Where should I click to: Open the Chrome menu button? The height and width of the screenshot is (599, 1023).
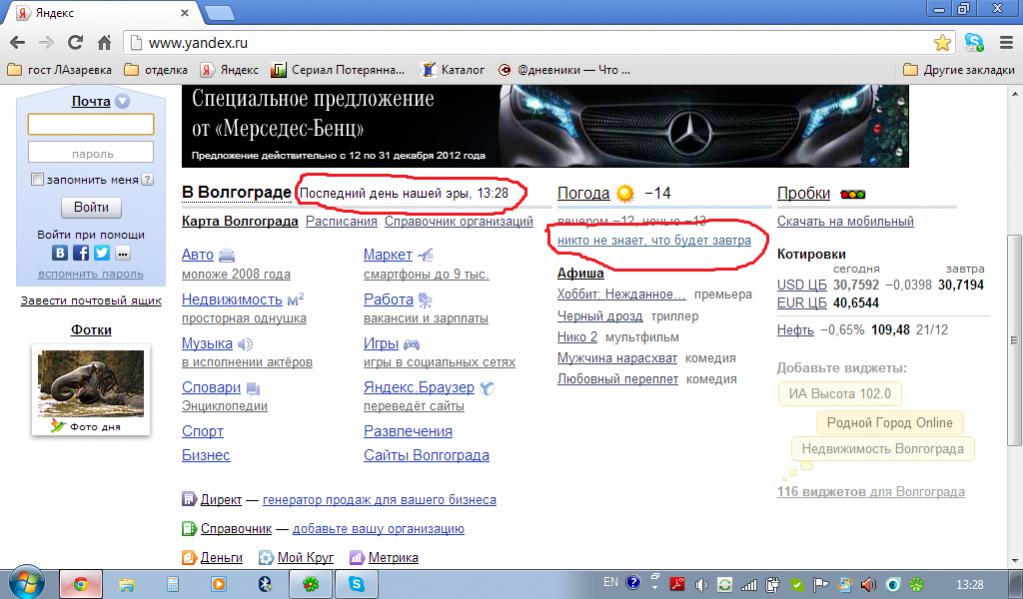coord(1003,43)
